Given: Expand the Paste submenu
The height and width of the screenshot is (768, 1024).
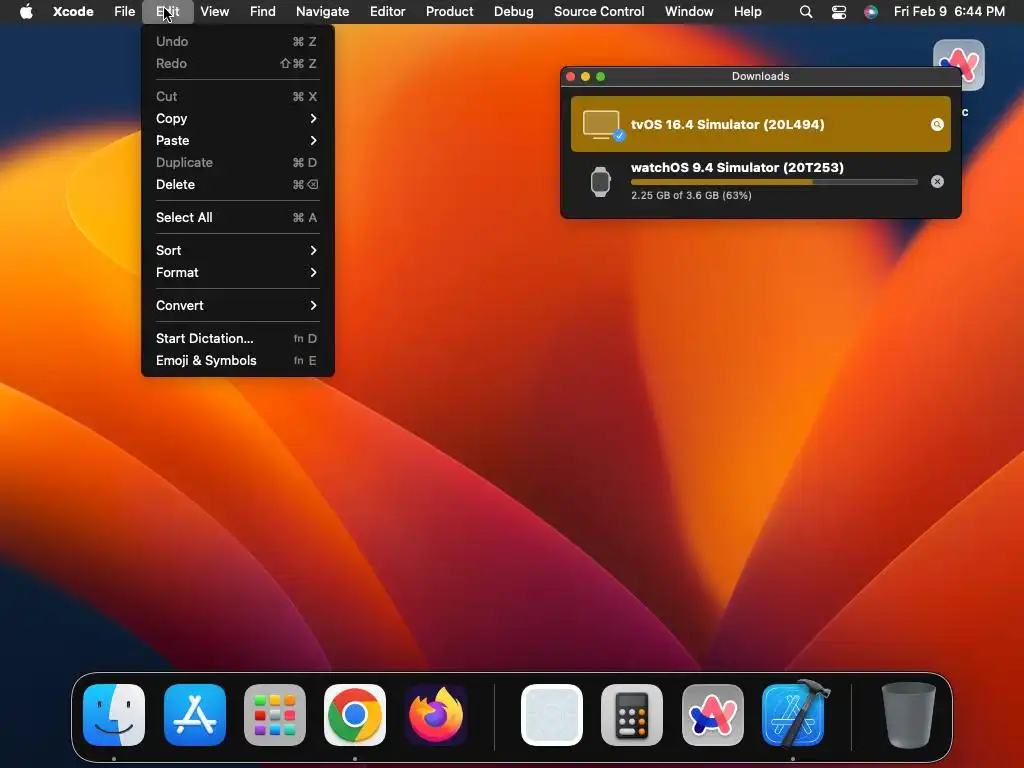Looking at the screenshot, I should 237,140.
